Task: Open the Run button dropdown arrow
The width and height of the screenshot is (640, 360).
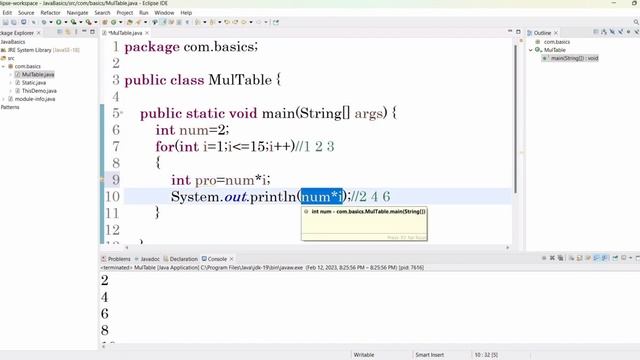Action: click(x=66, y=22)
